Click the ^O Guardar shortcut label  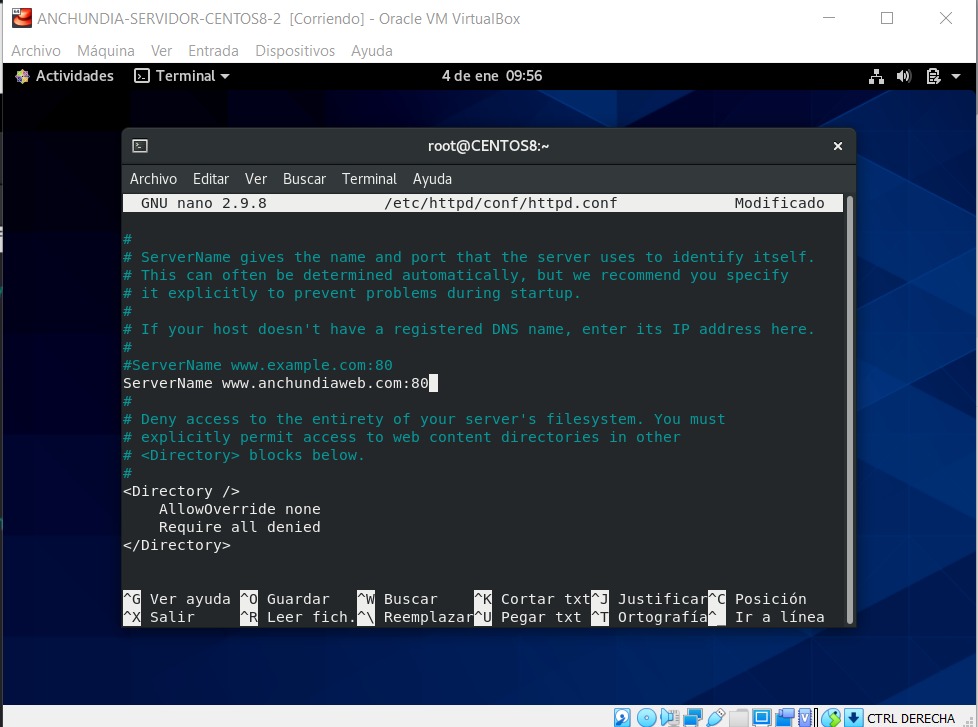tap(284, 599)
